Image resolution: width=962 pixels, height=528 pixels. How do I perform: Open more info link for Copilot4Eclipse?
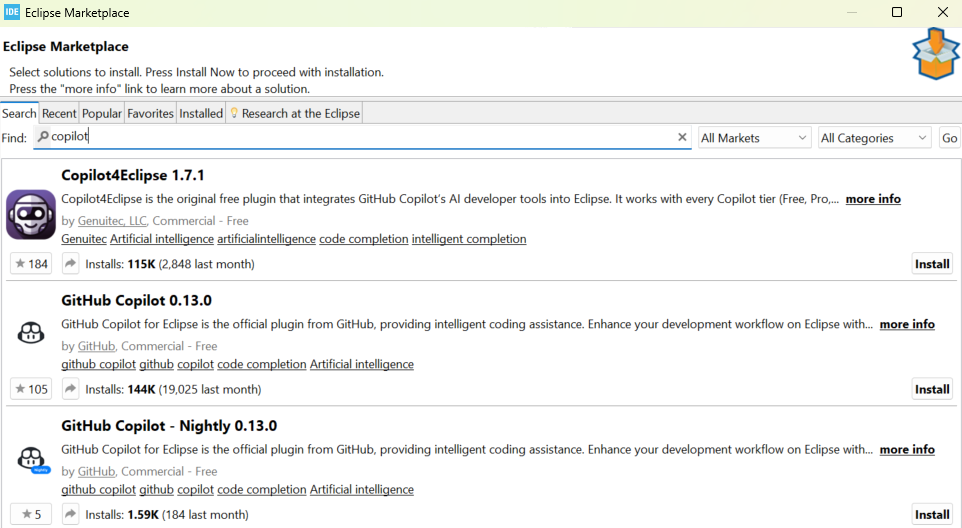coord(873,199)
